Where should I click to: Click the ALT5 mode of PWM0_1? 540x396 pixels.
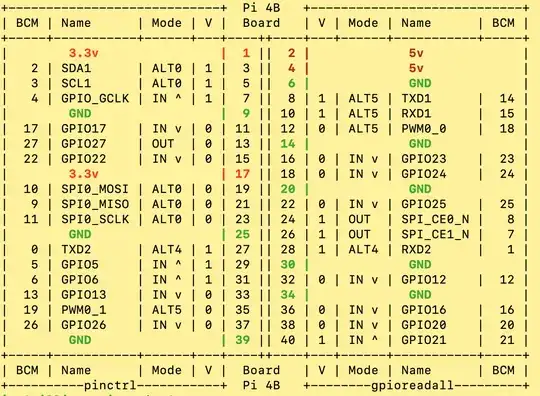coord(167,310)
